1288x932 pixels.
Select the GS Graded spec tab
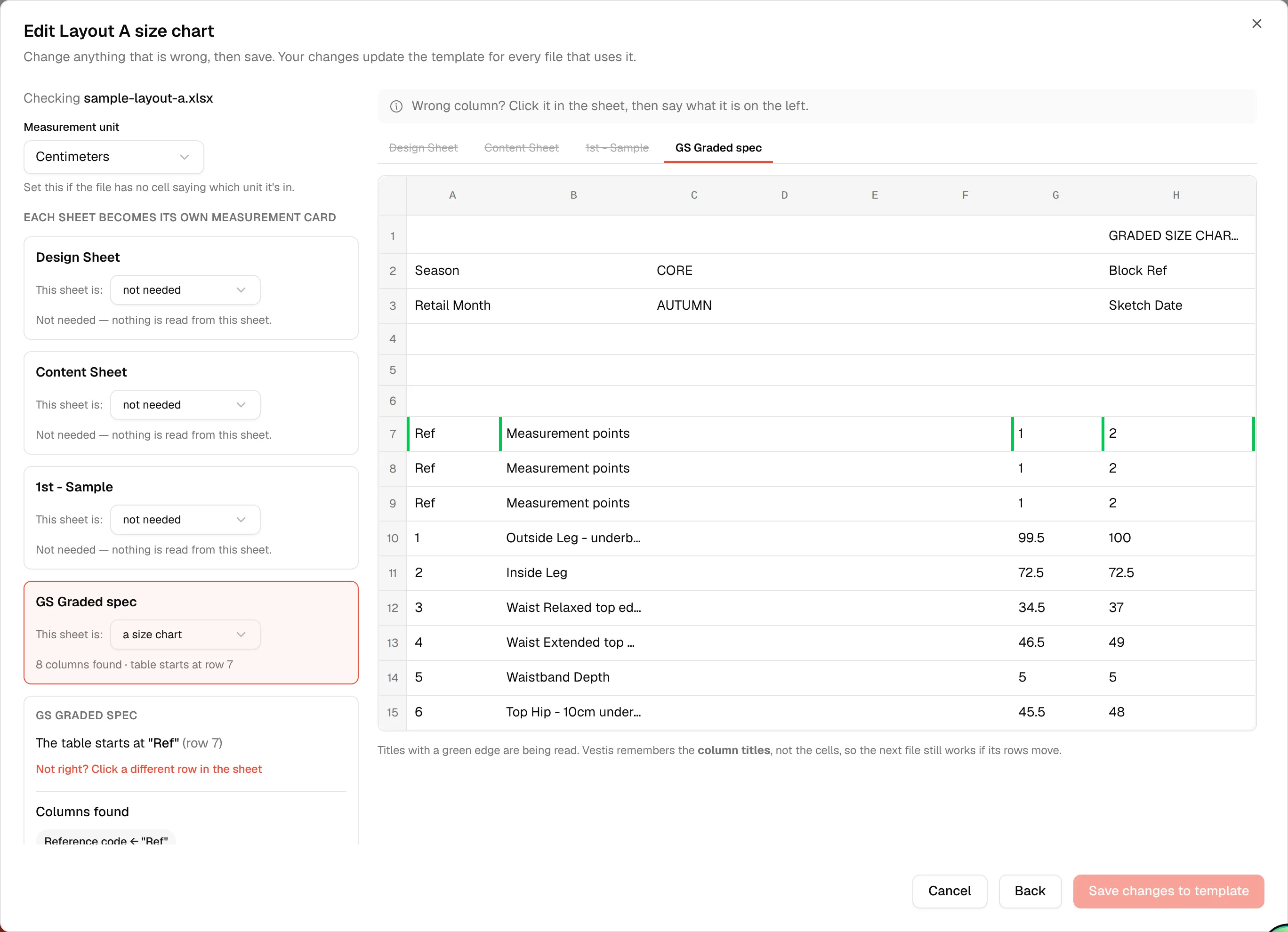point(718,148)
